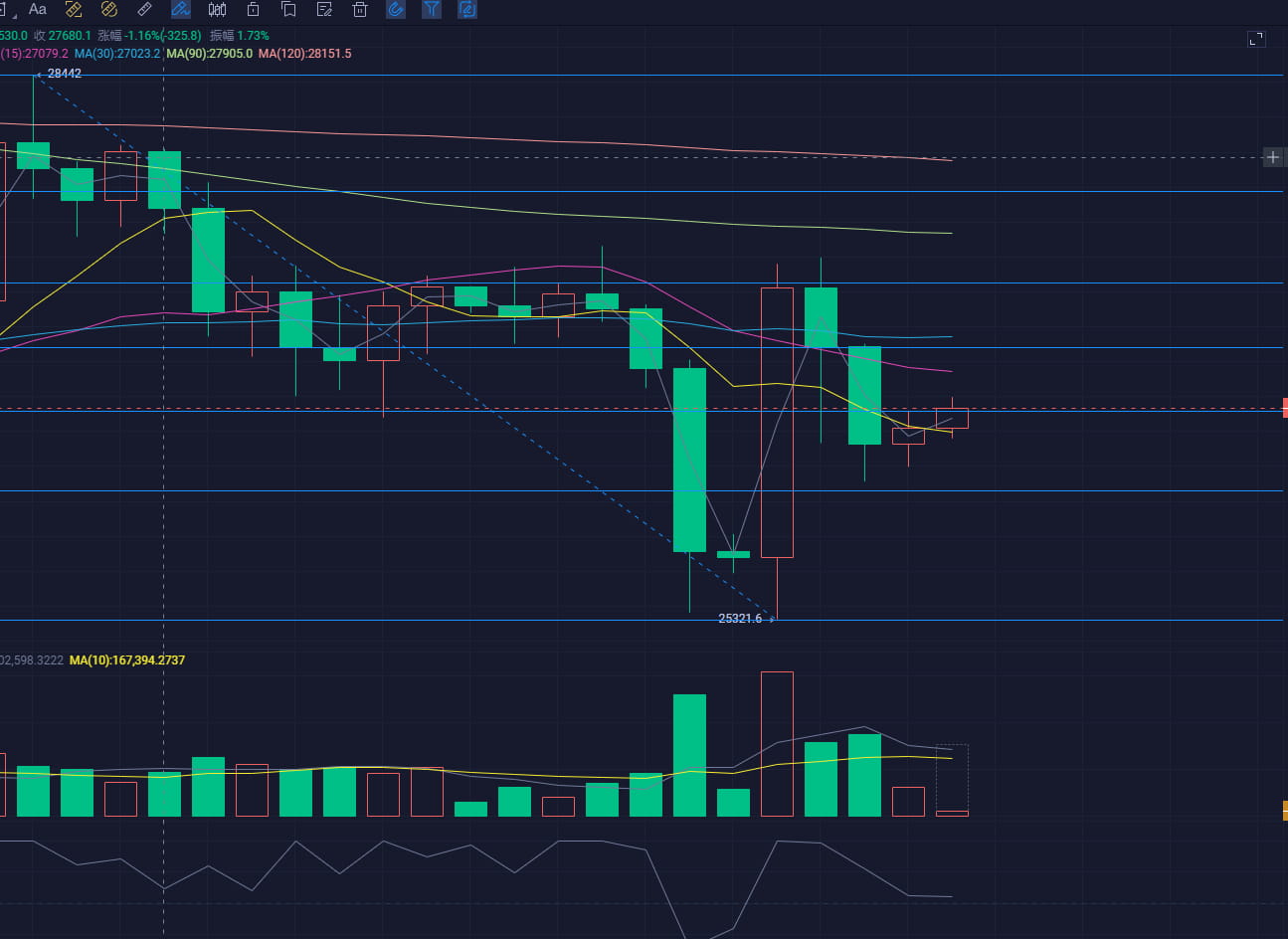Open the drawing templates bookmark icon

point(288,9)
